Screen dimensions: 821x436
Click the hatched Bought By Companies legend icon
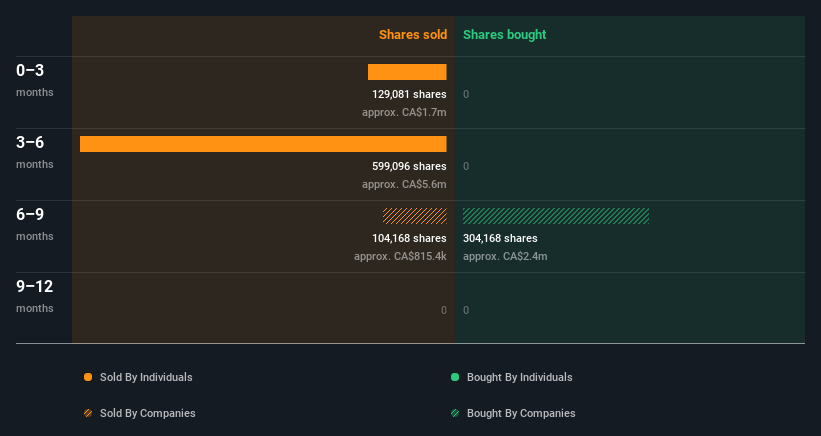tap(455, 413)
